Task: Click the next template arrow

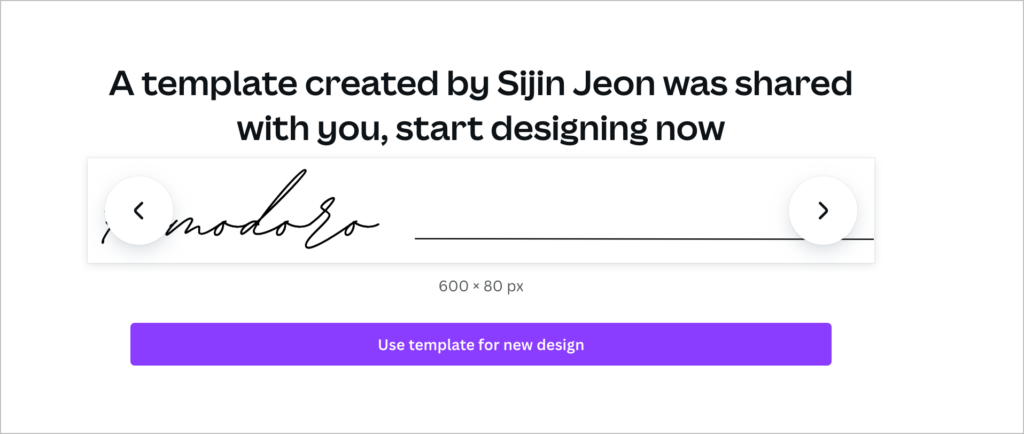Action: [823, 210]
